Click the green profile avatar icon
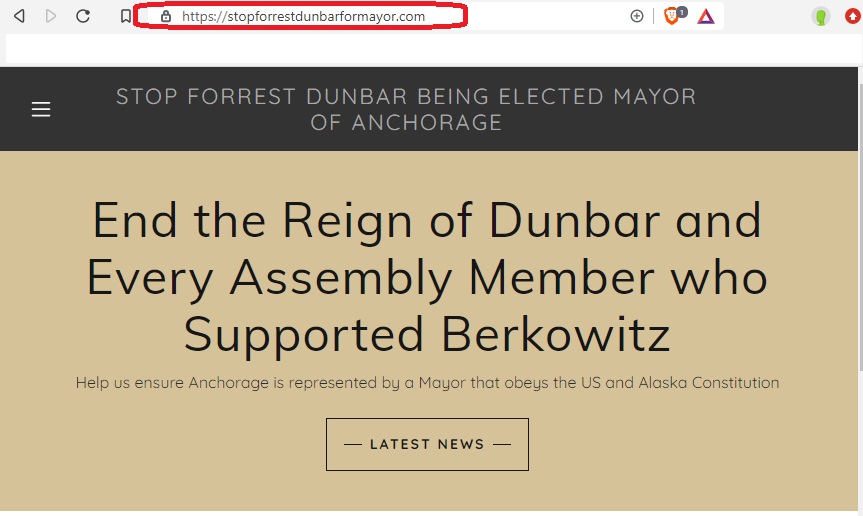863x516 pixels. [x=821, y=17]
